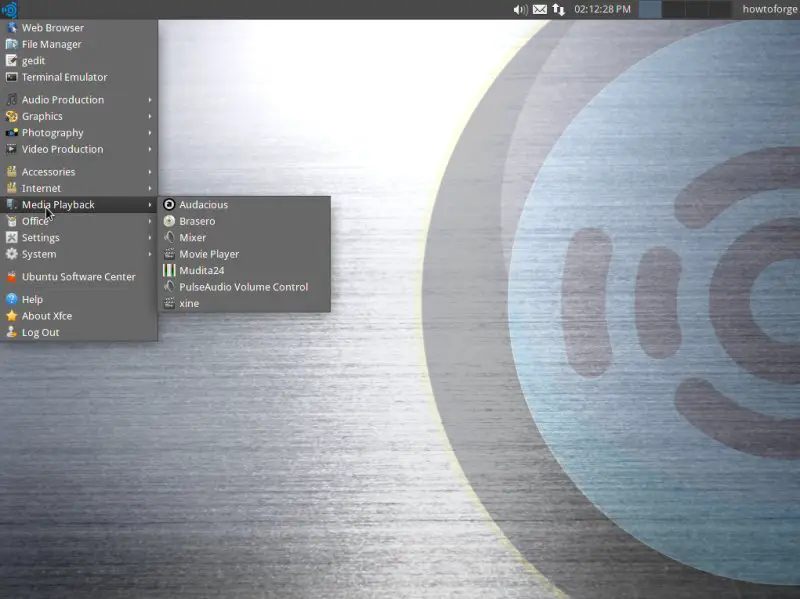800x599 pixels.
Task: Launch Audacious from Media Playback submenu
Action: pyautogui.click(x=244, y=205)
